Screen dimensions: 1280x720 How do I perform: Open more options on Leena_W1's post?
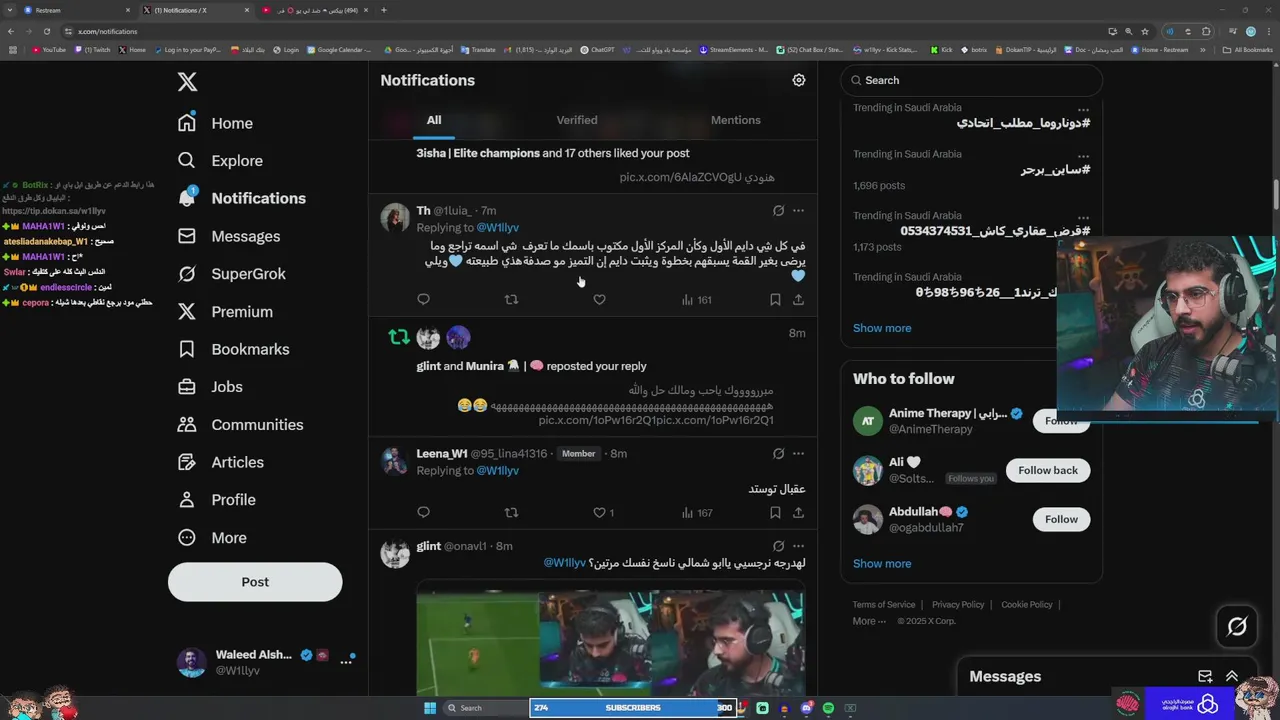[x=798, y=454]
